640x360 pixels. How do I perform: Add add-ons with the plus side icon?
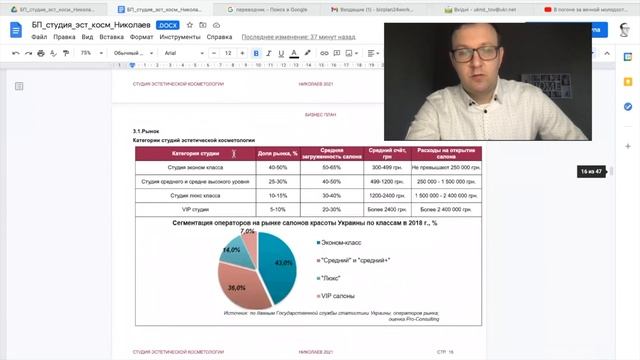coord(628,146)
